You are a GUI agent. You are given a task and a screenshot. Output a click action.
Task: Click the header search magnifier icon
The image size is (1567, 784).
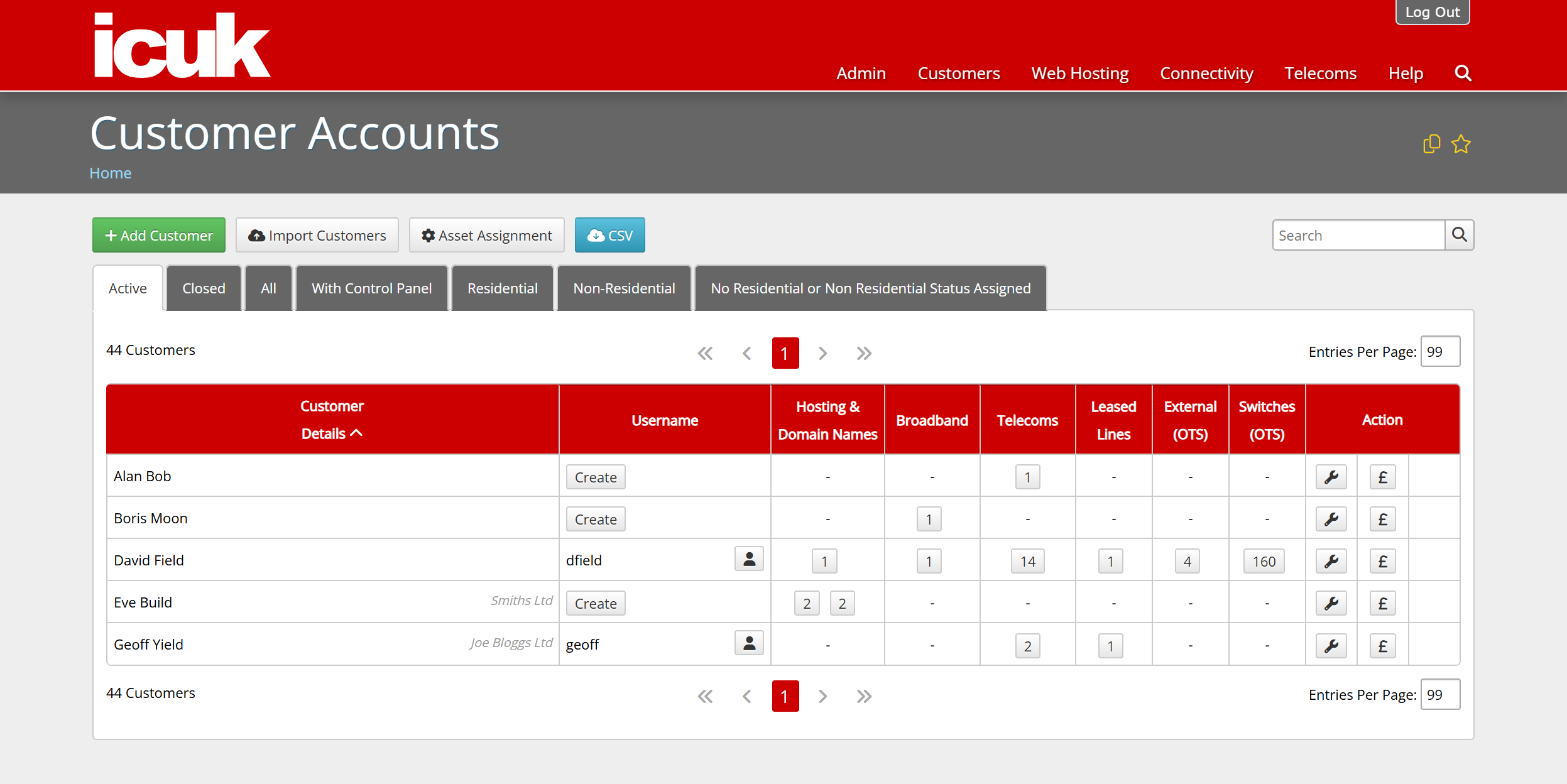click(x=1463, y=73)
